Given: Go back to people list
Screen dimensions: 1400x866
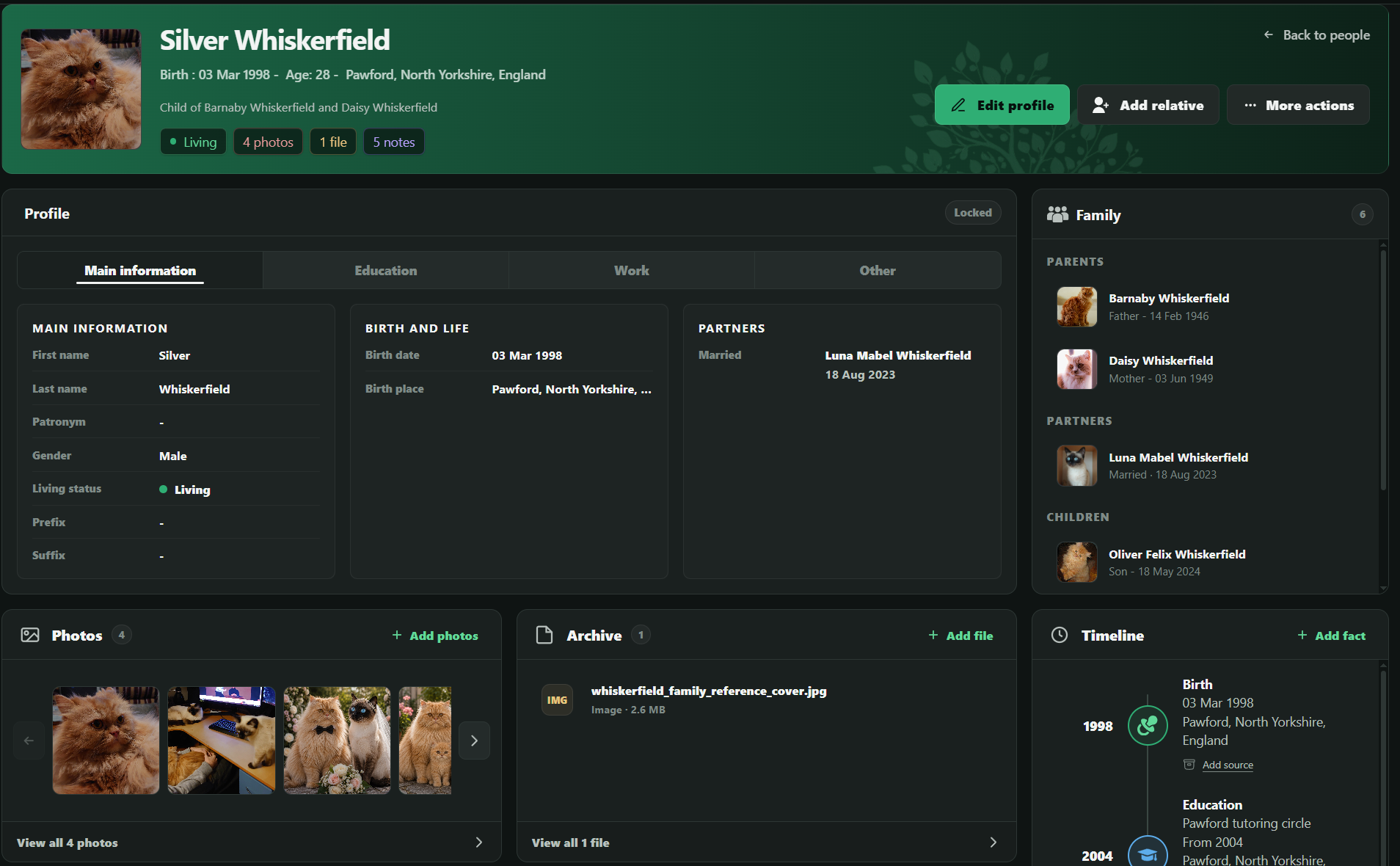Looking at the screenshot, I should pyautogui.click(x=1316, y=35).
